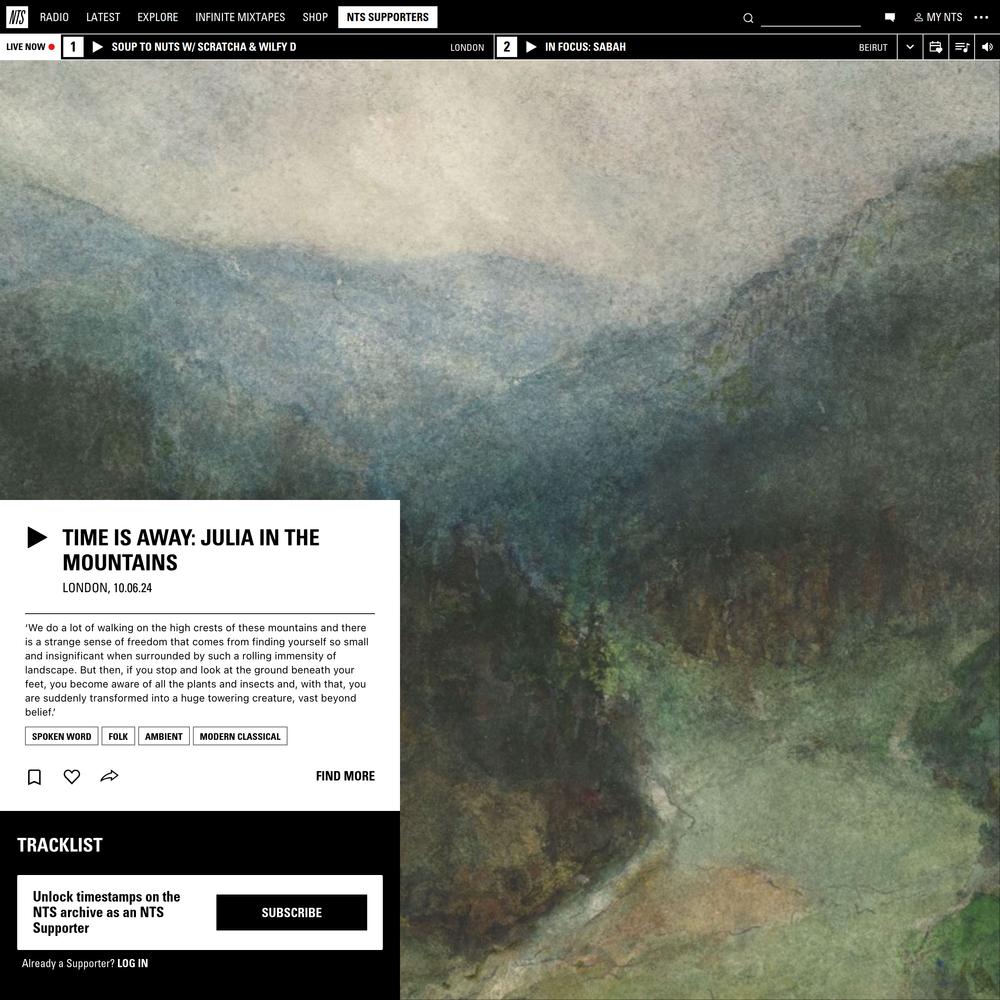Open the three-dots more menu

coord(982,17)
